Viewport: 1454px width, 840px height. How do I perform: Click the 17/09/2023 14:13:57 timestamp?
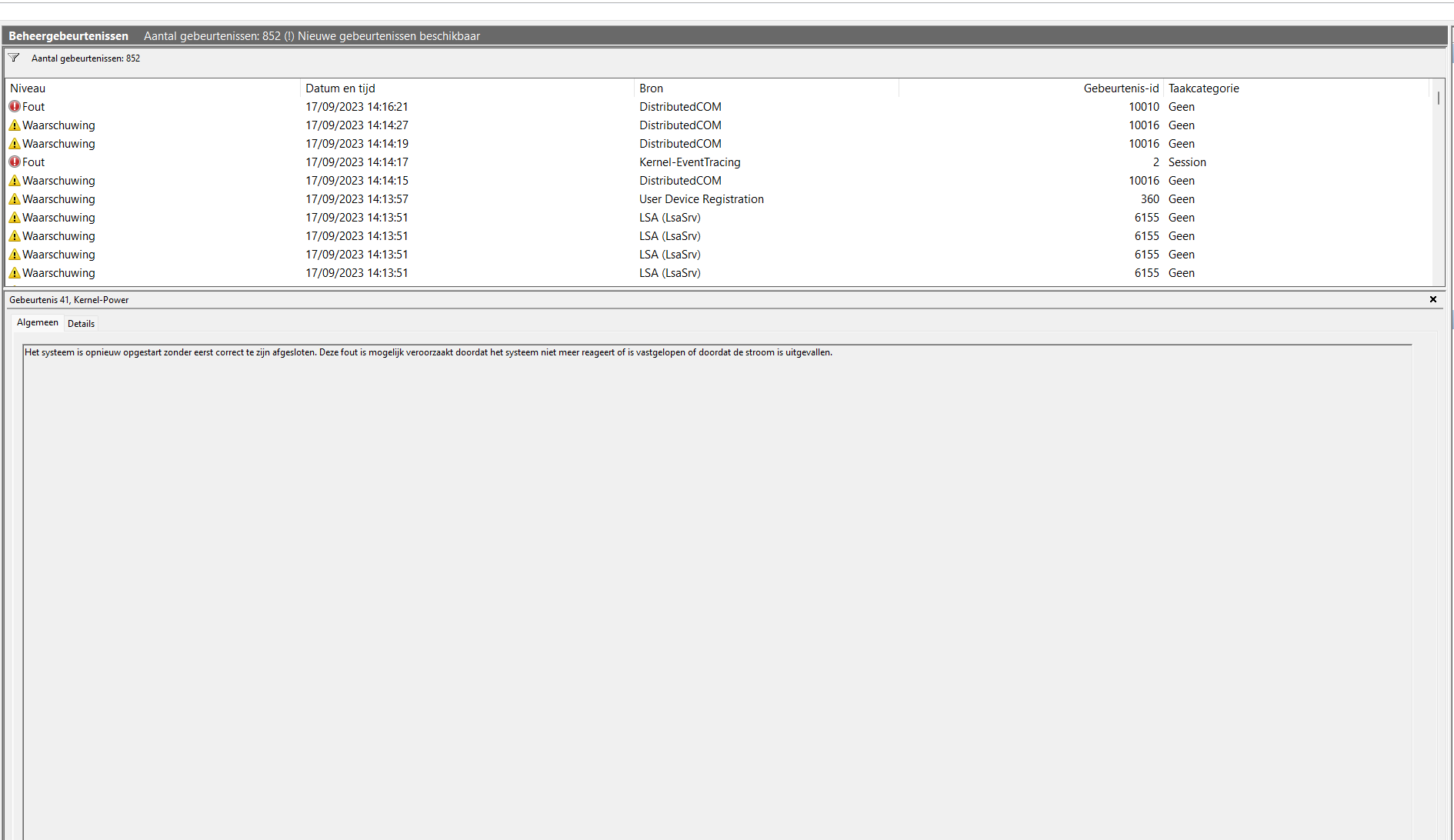tap(357, 199)
